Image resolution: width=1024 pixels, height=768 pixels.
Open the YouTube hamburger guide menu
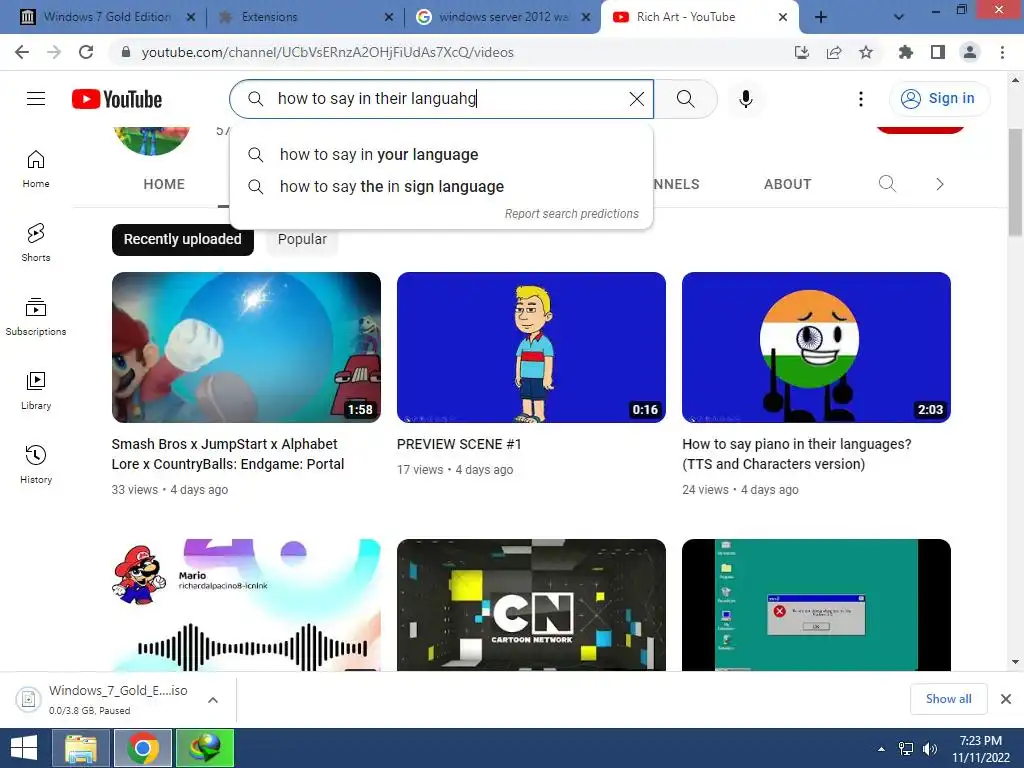click(x=36, y=99)
